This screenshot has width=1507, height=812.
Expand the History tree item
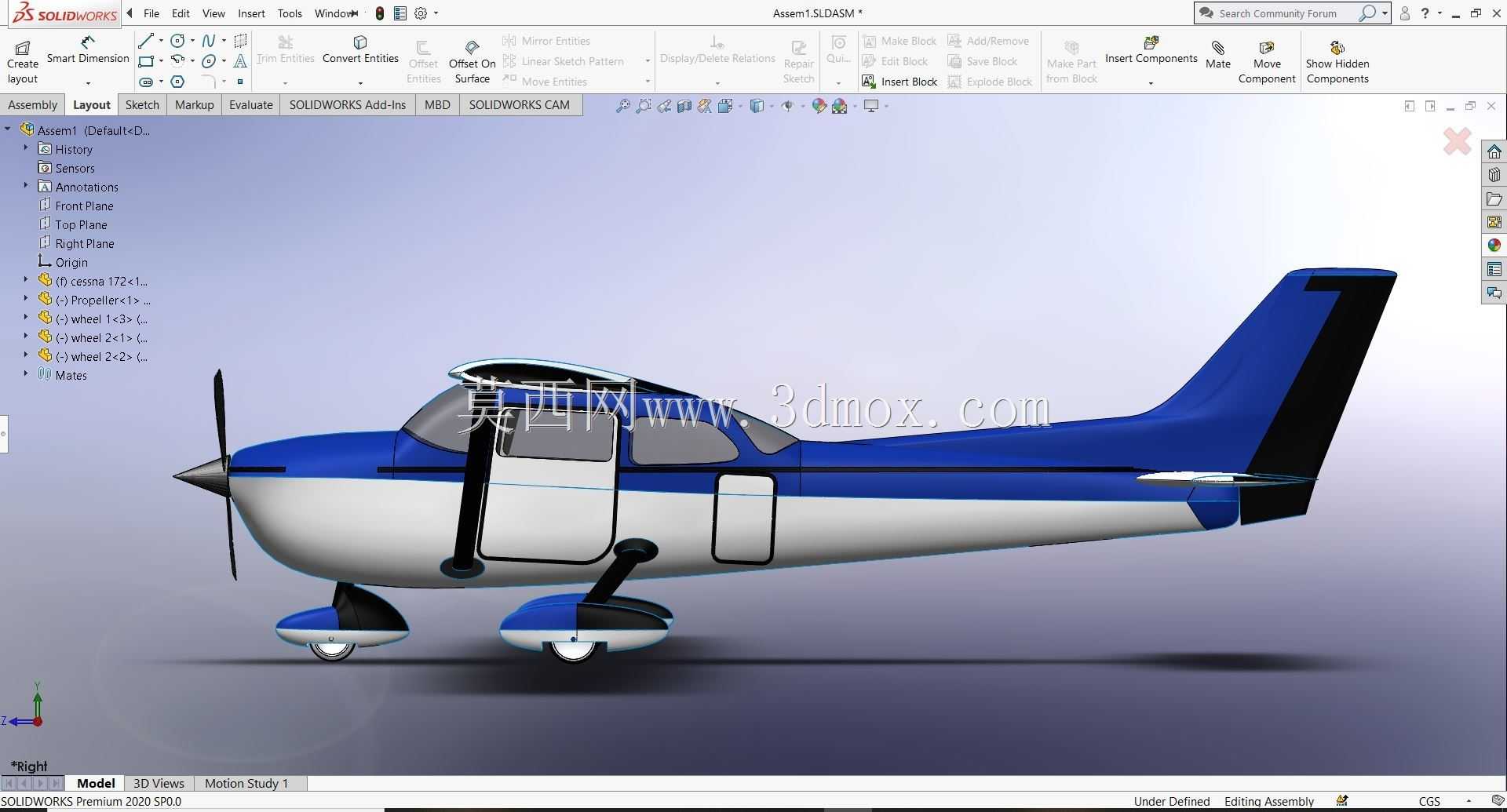click(x=26, y=147)
